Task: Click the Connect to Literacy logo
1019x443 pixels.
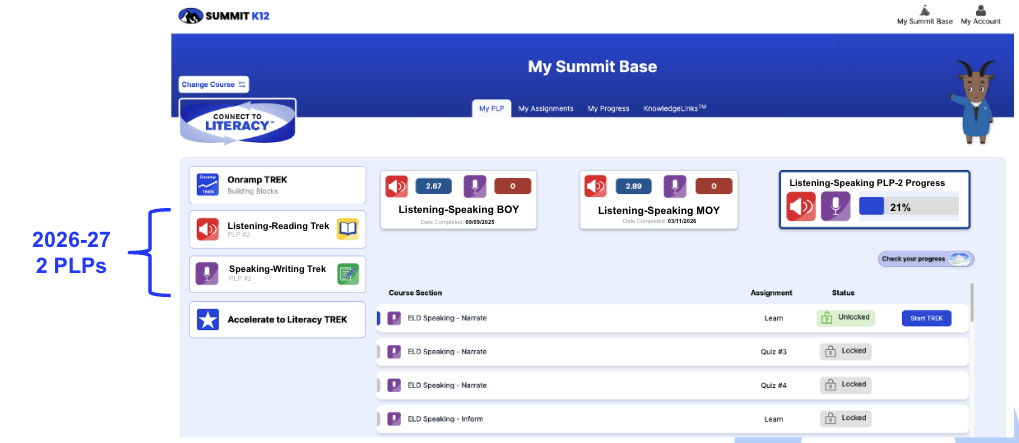Action: [237, 121]
